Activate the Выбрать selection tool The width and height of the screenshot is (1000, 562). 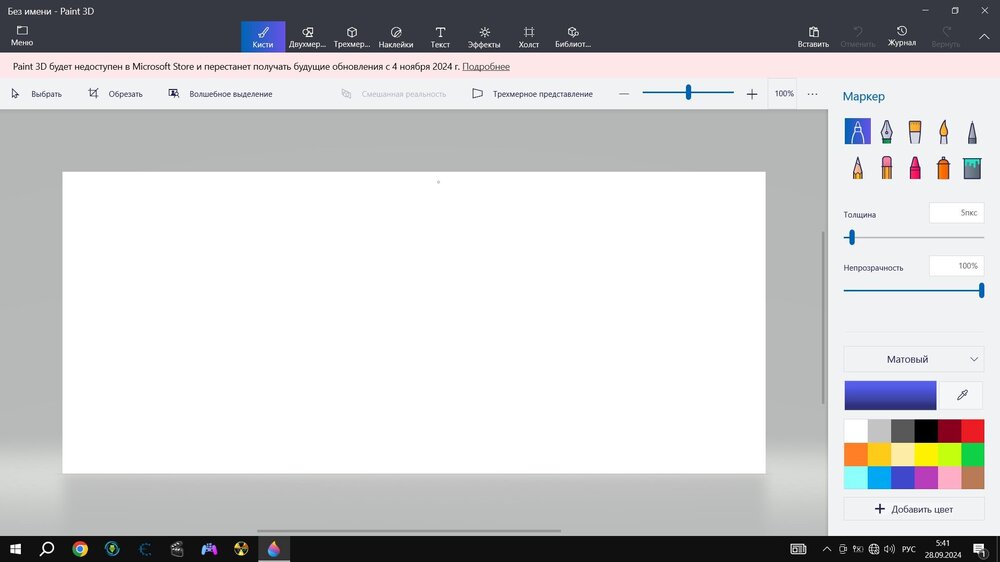coord(37,94)
